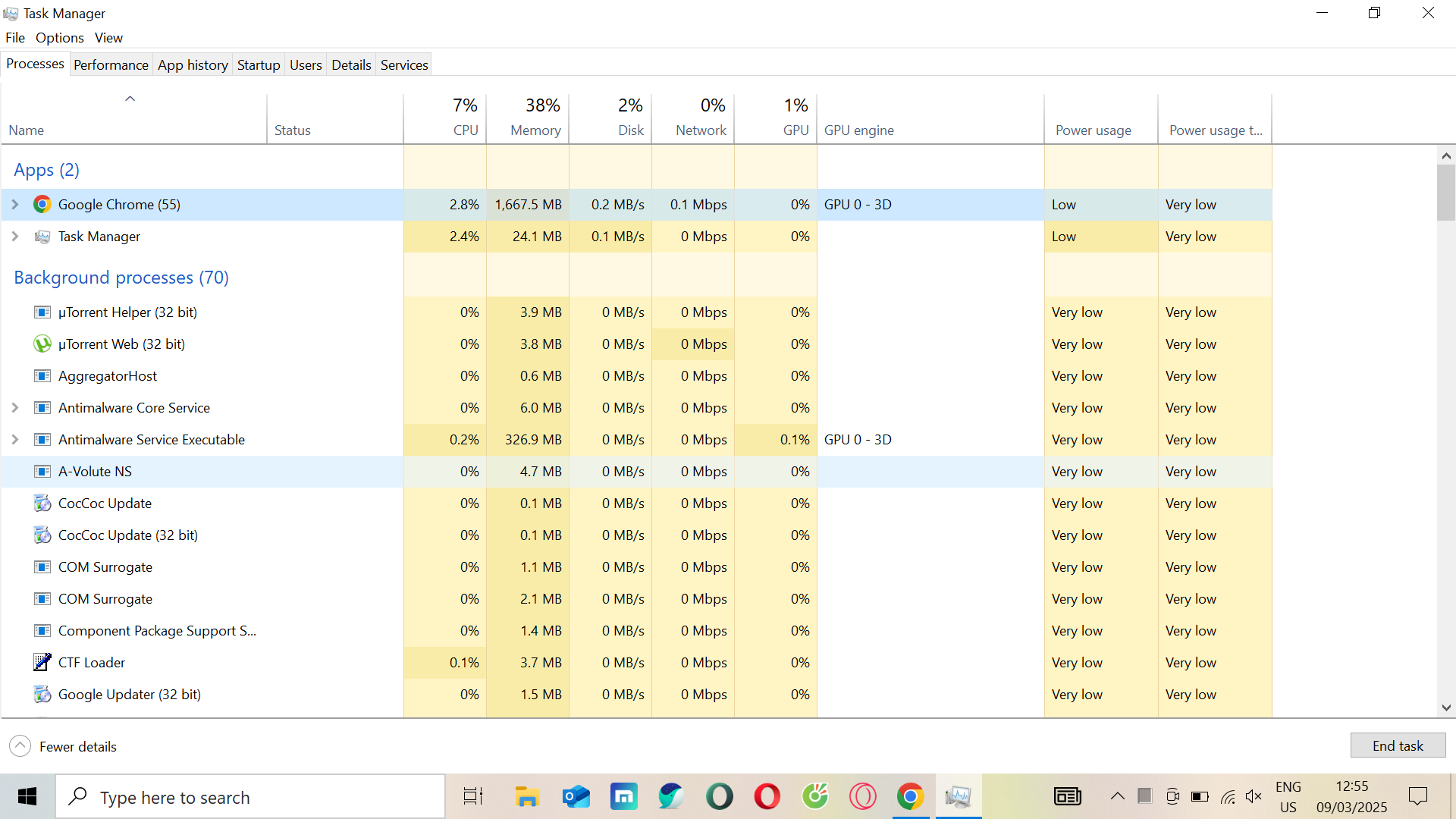This screenshot has width=1456, height=819.
Task: Click the µTorrent Web (32 bit) icon
Action: click(x=42, y=344)
